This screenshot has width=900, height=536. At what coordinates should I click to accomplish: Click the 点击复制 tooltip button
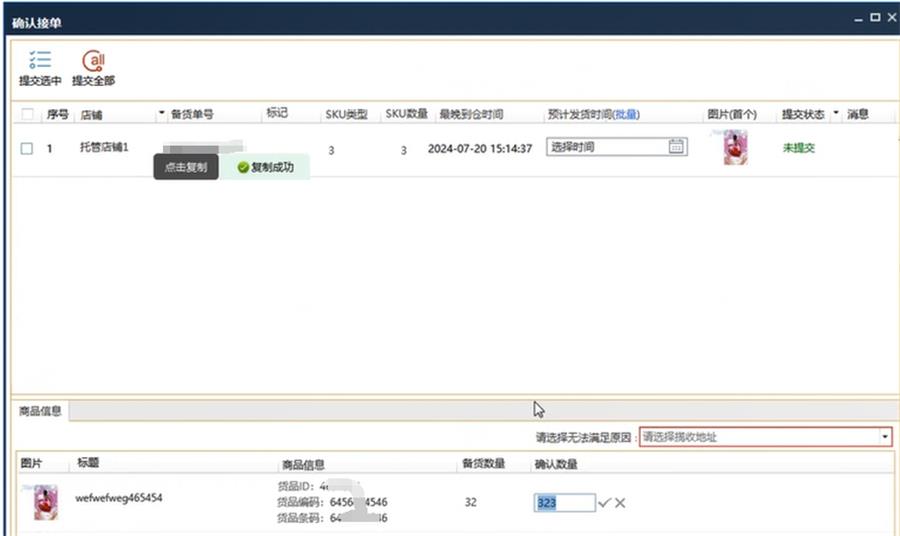(186, 167)
